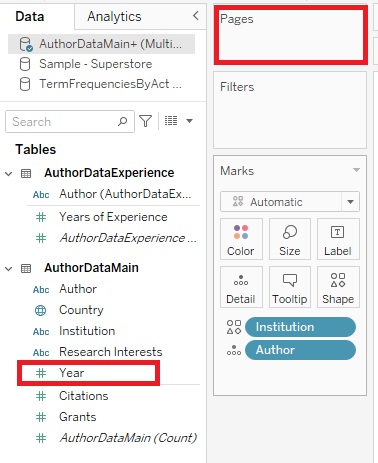Click the view data list icon

[171, 121]
